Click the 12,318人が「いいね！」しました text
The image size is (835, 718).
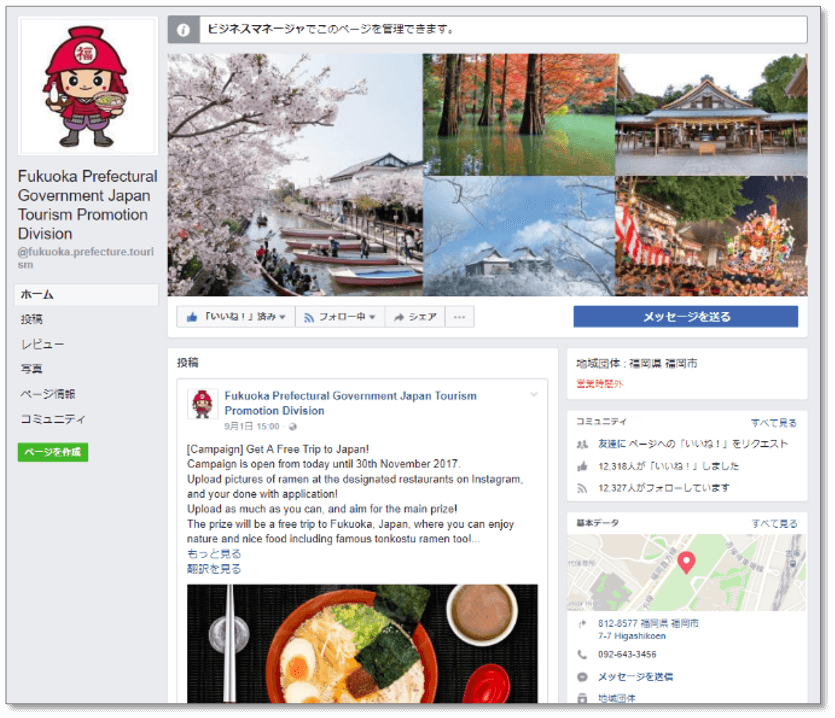point(669,467)
